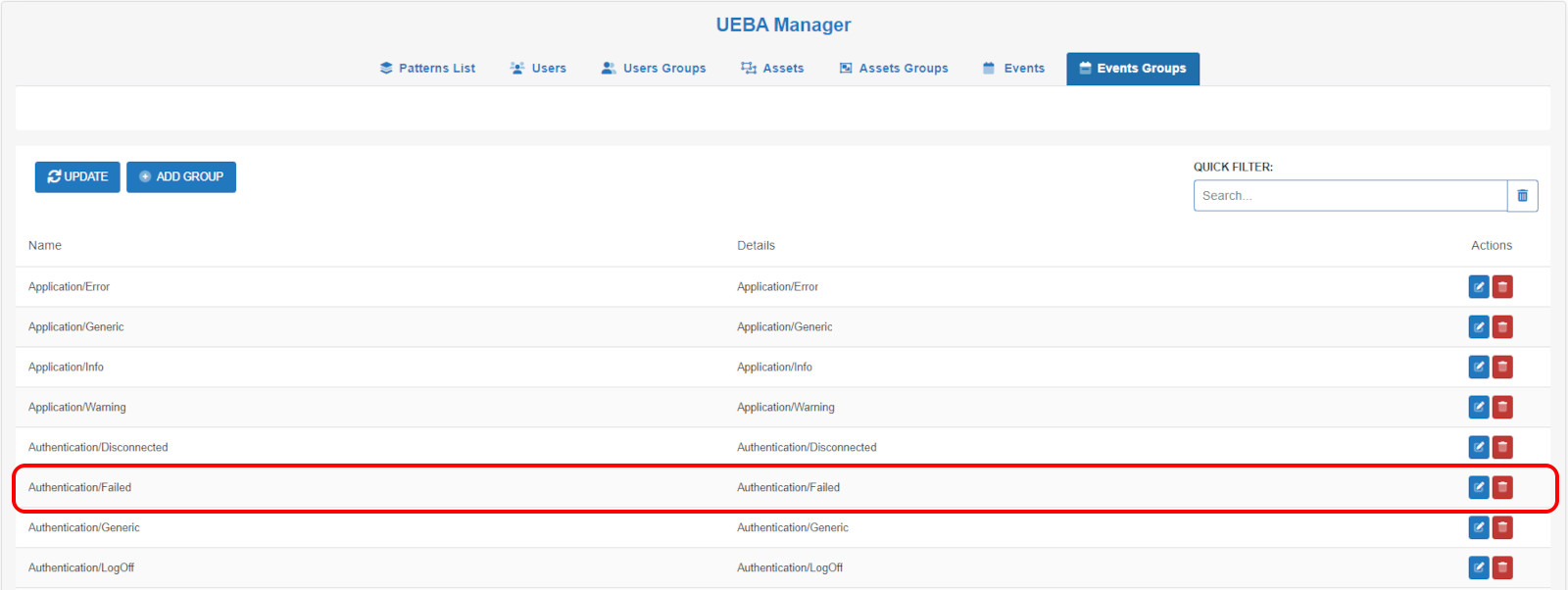Image resolution: width=1568 pixels, height=590 pixels.
Task: Edit the Authentication/Generic group
Action: (1479, 527)
